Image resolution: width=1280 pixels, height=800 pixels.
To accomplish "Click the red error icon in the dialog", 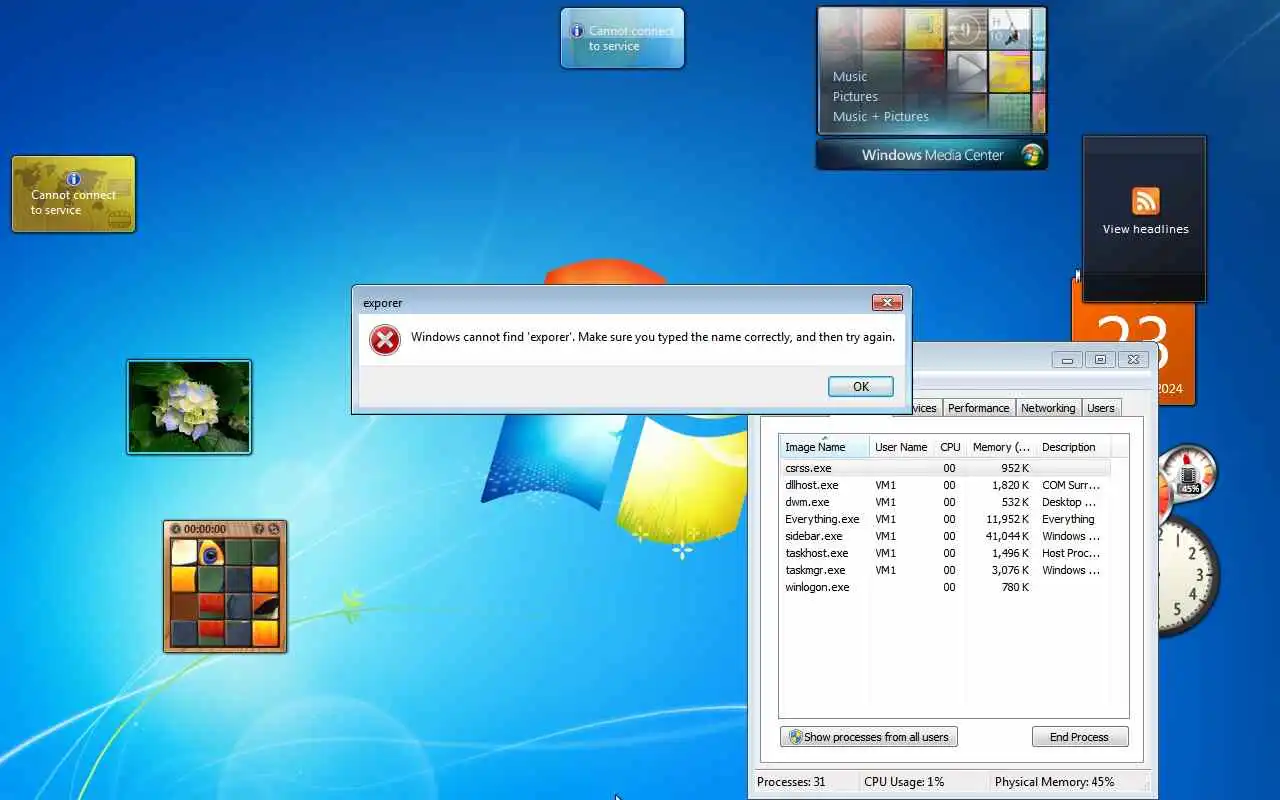I will 384,340.
